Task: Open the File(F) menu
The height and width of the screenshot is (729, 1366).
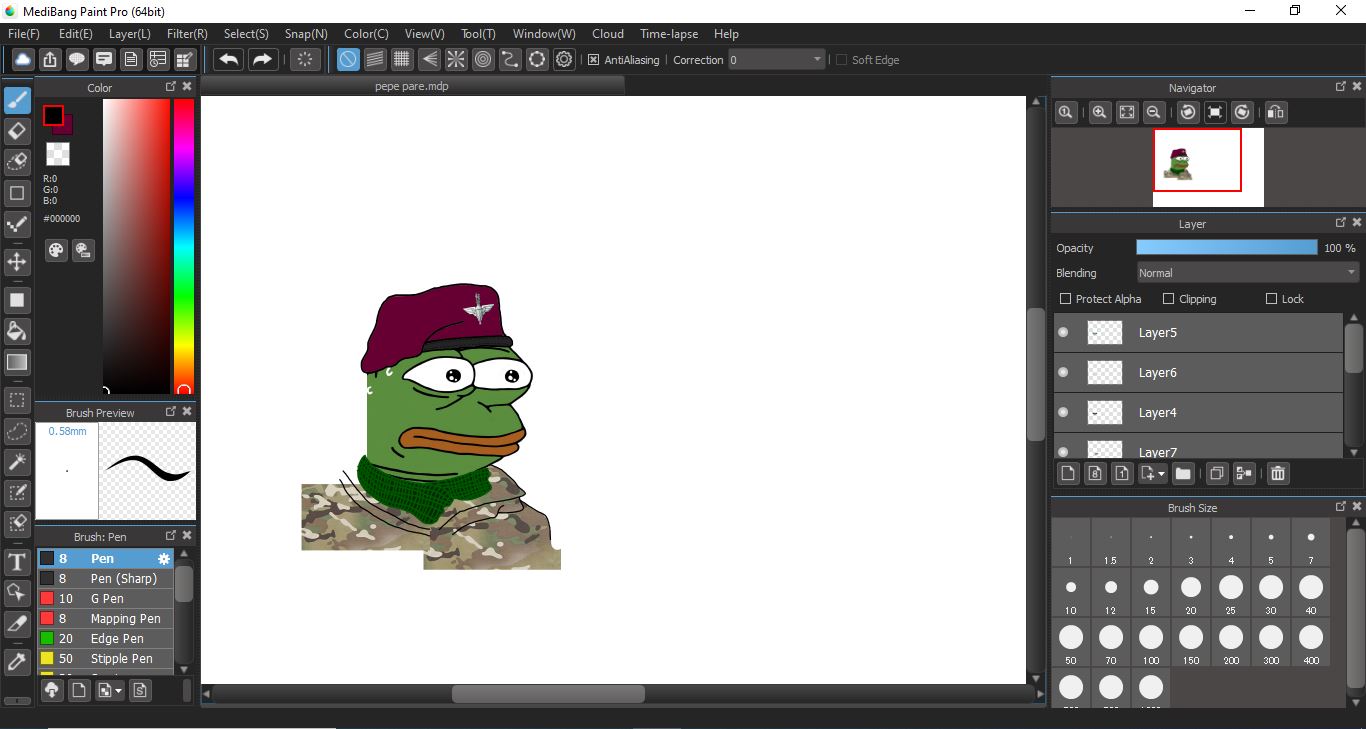Action: [24, 34]
